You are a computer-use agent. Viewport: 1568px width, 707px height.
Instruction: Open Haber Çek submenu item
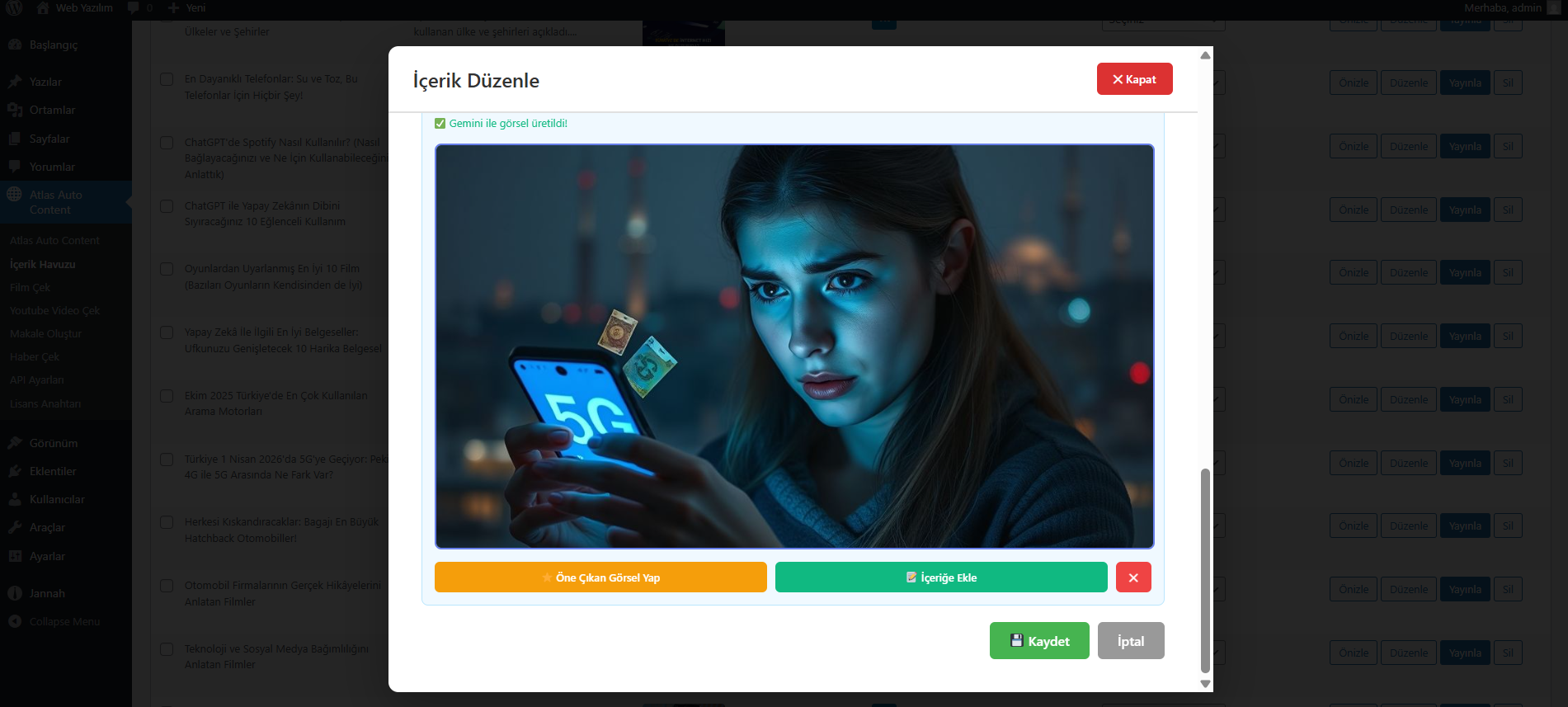pos(35,356)
